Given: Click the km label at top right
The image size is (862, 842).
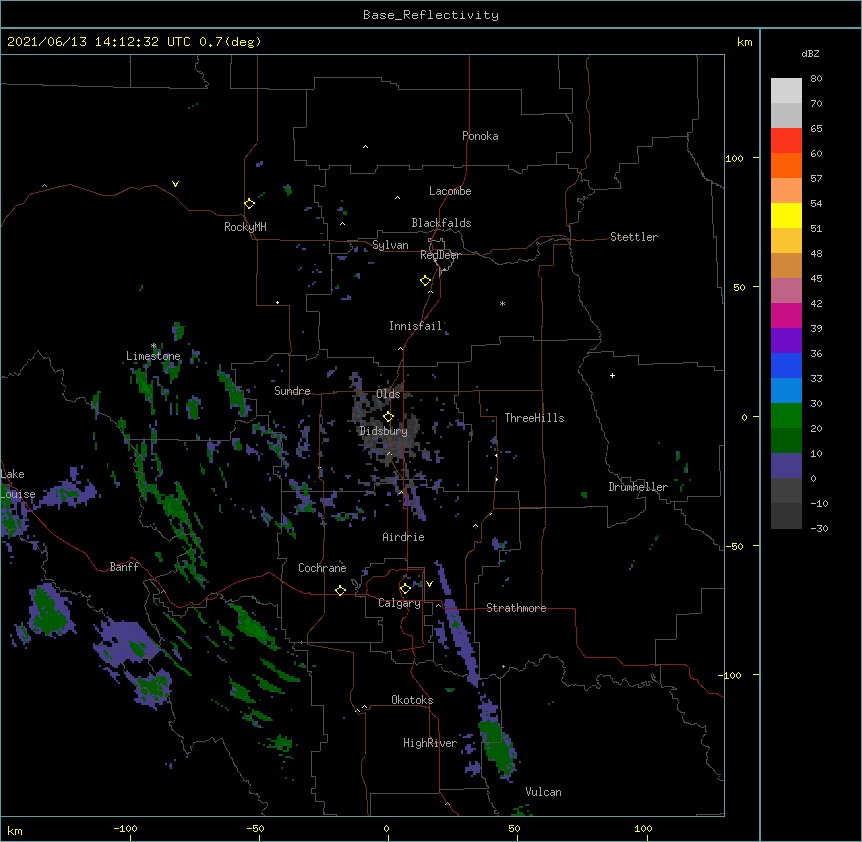Looking at the screenshot, I should click(744, 42).
